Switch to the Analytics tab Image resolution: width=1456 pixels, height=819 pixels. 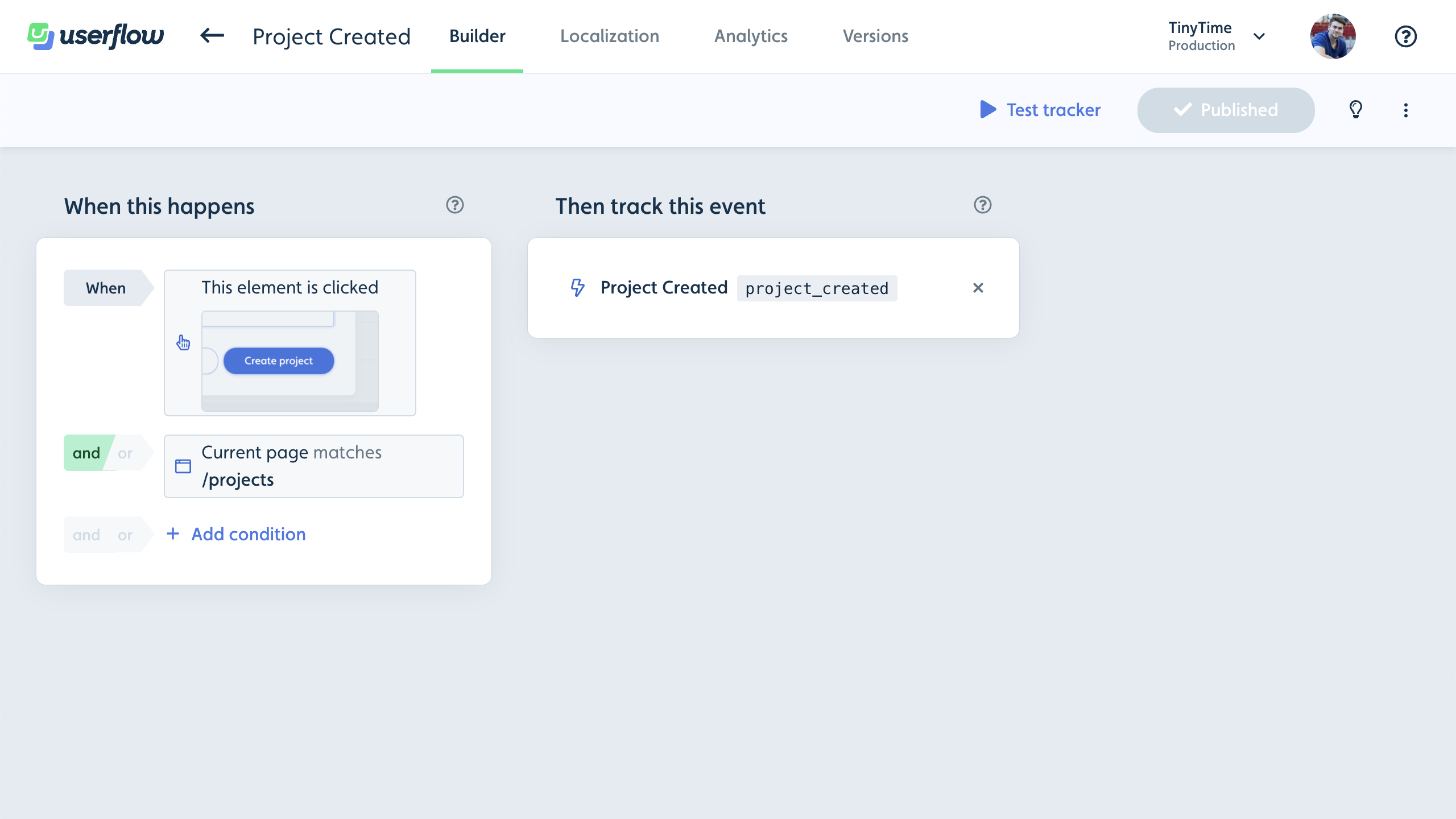click(x=751, y=36)
